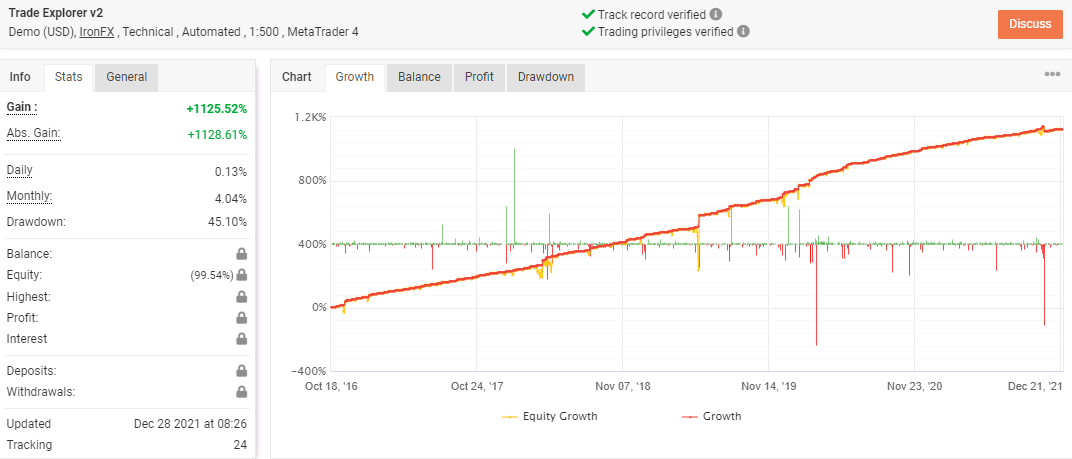Click the Oct 18, '16 axis date
The image size is (1072, 459).
331,387
